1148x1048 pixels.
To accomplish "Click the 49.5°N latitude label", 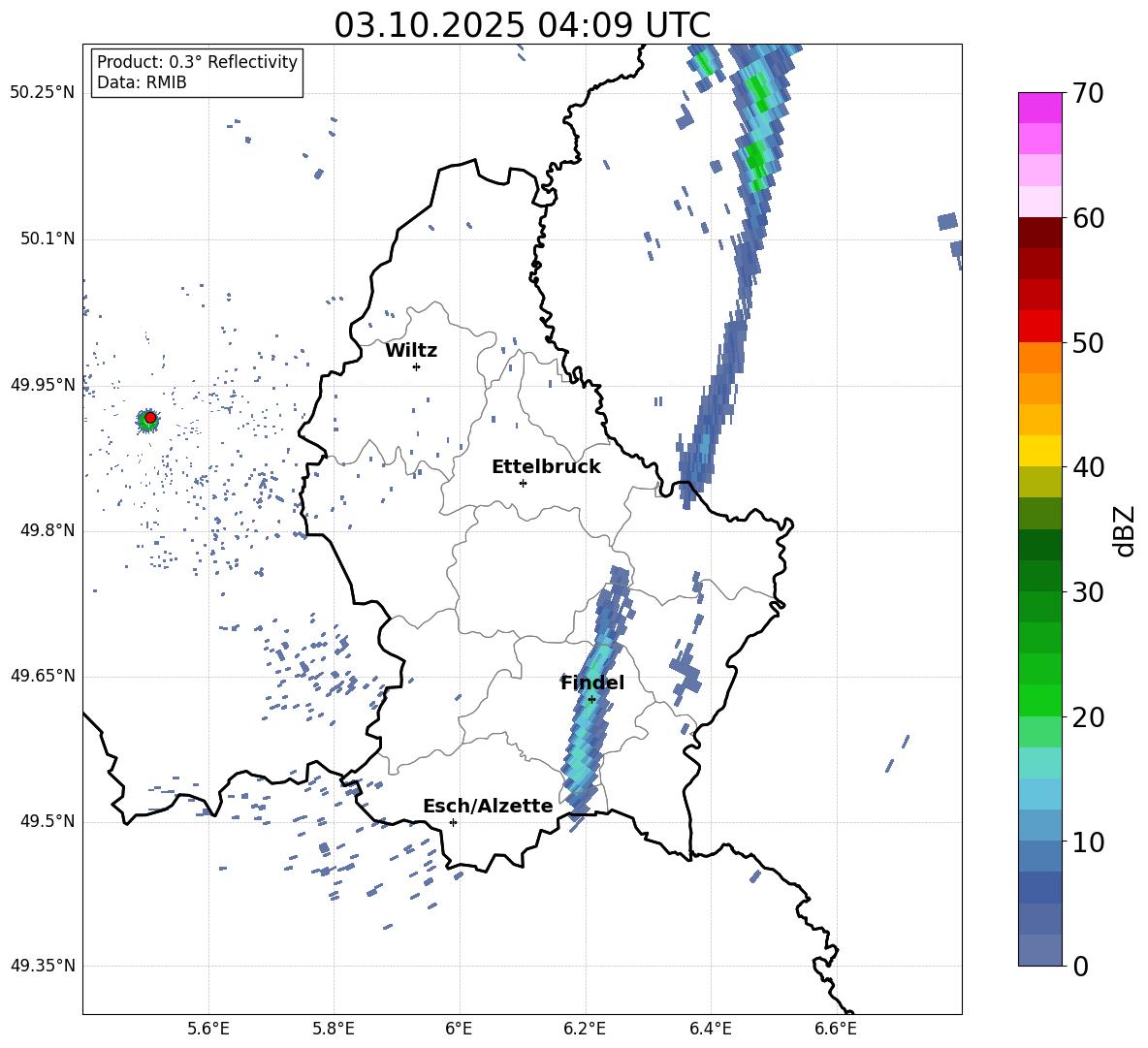I will click(47, 822).
